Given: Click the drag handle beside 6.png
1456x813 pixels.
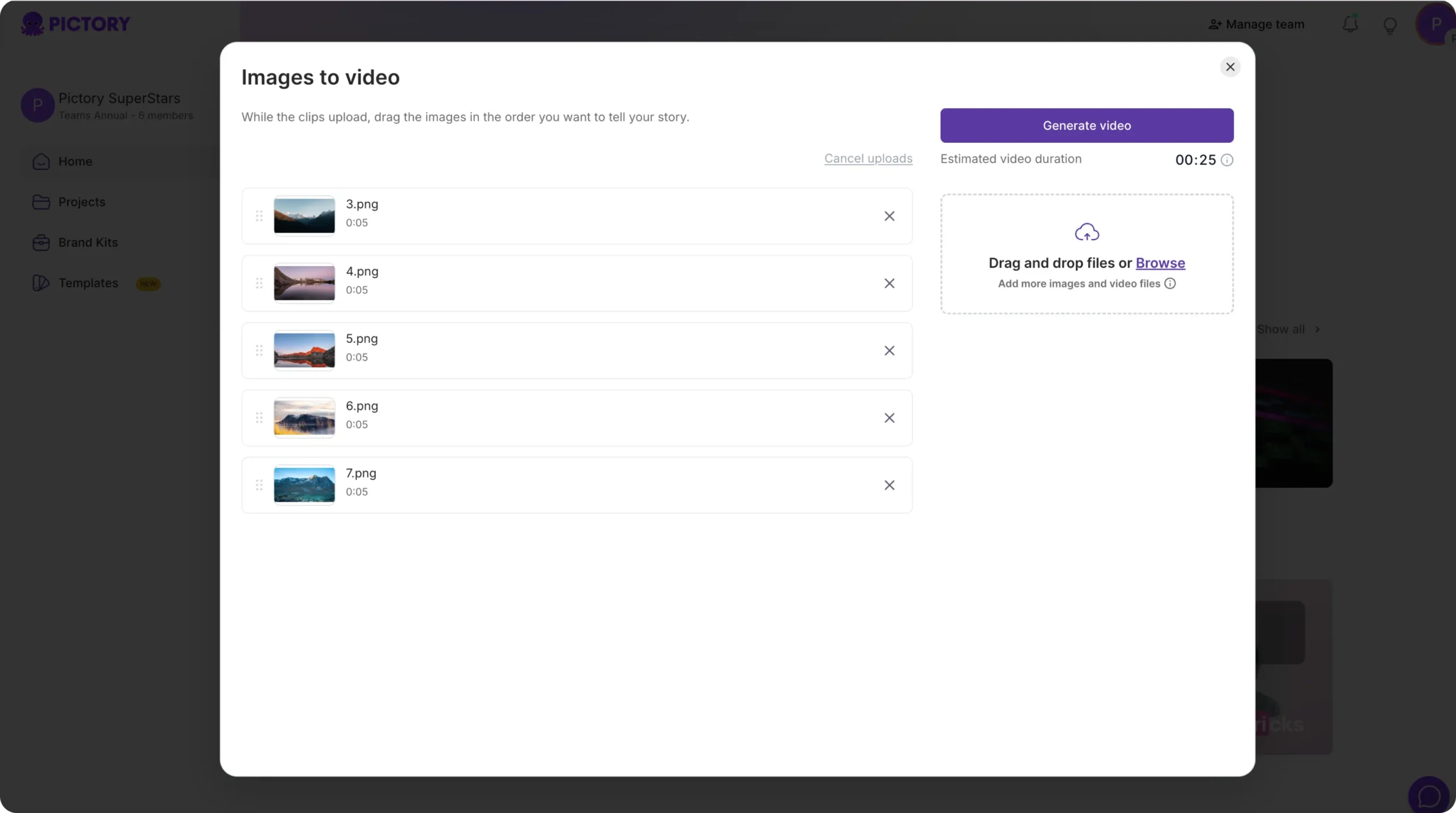Looking at the screenshot, I should coord(259,418).
